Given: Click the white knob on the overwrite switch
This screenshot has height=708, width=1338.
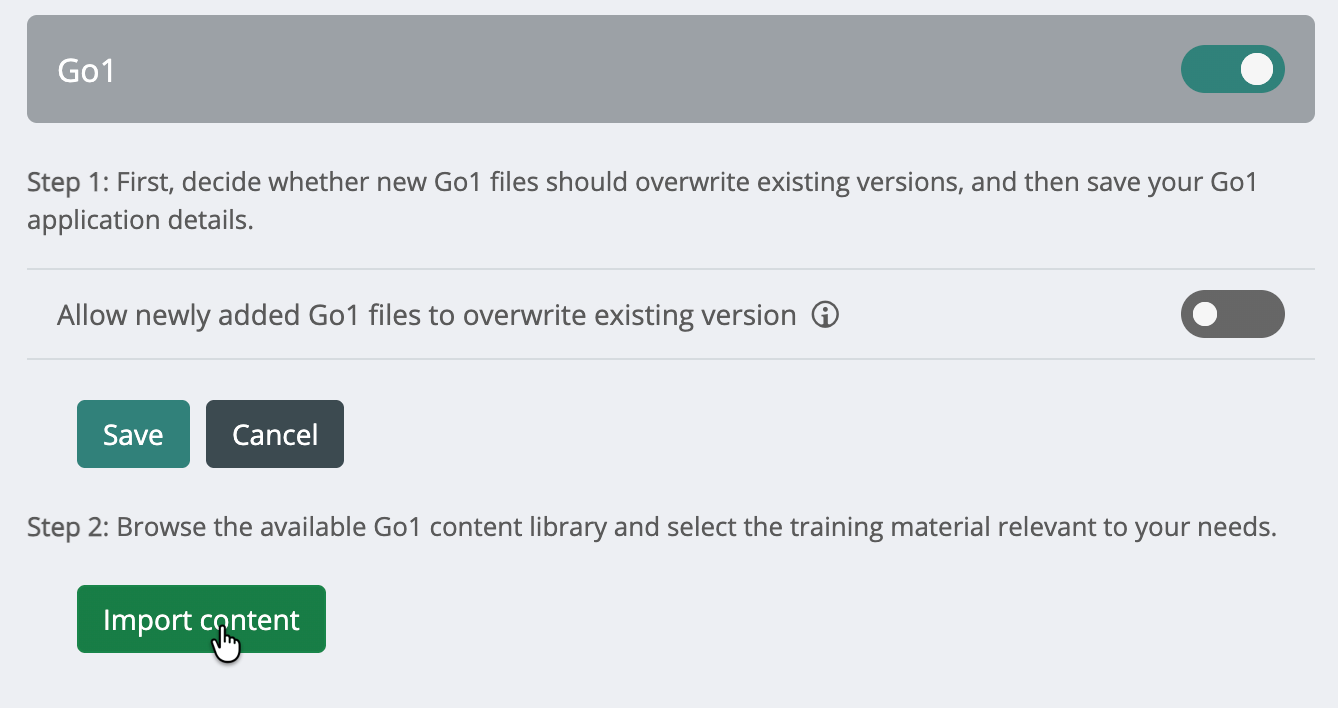Looking at the screenshot, I should (x=1206, y=315).
